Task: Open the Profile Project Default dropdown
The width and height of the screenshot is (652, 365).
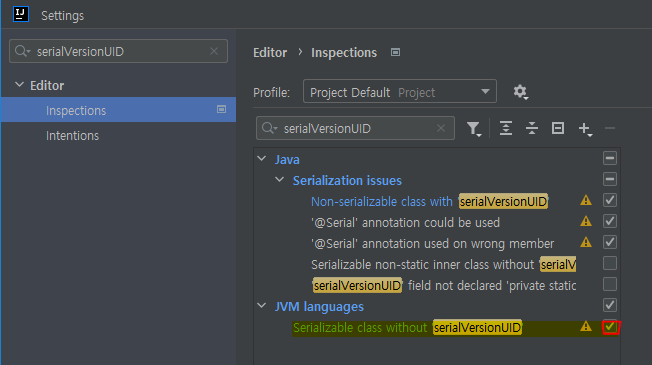Action: coord(400,91)
